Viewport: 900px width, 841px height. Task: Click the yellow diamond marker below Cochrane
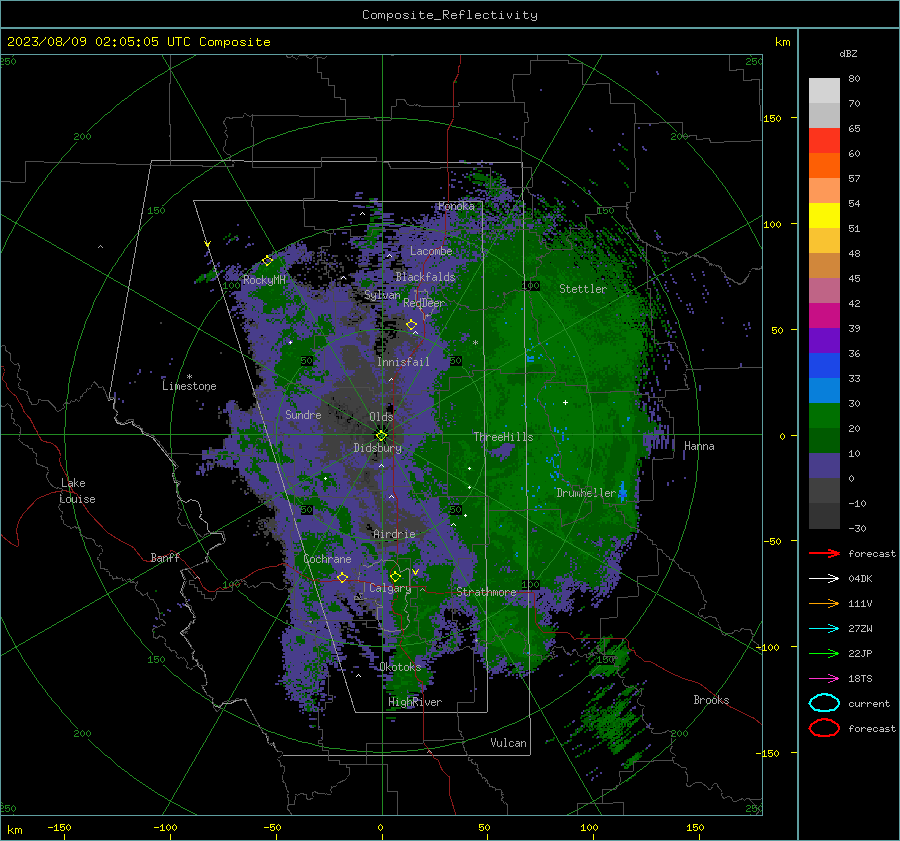click(342, 577)
